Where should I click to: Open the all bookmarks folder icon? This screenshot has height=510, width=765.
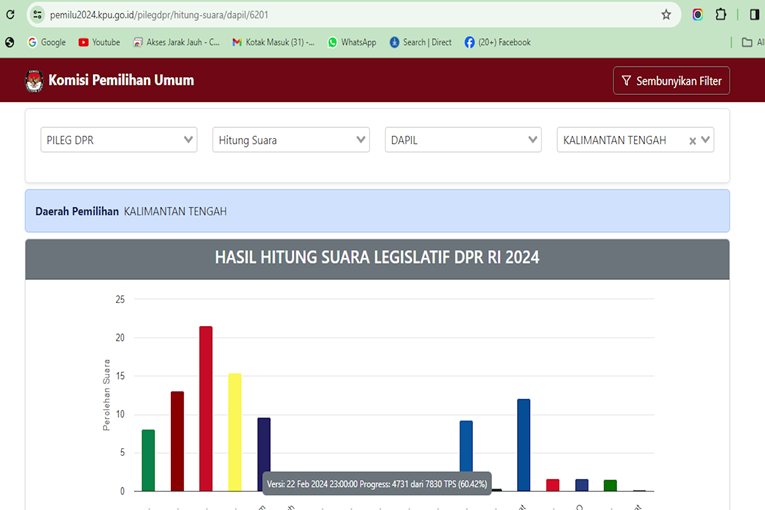(747, 42)
